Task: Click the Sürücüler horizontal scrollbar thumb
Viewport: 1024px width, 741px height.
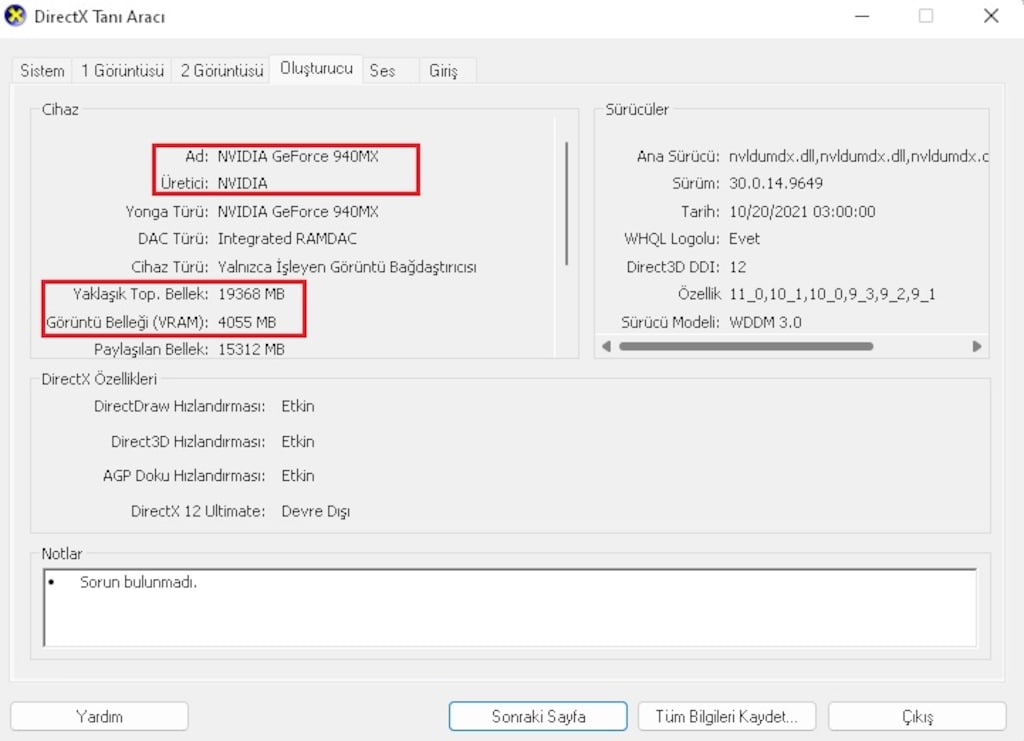Action: [x=746, y=347]
